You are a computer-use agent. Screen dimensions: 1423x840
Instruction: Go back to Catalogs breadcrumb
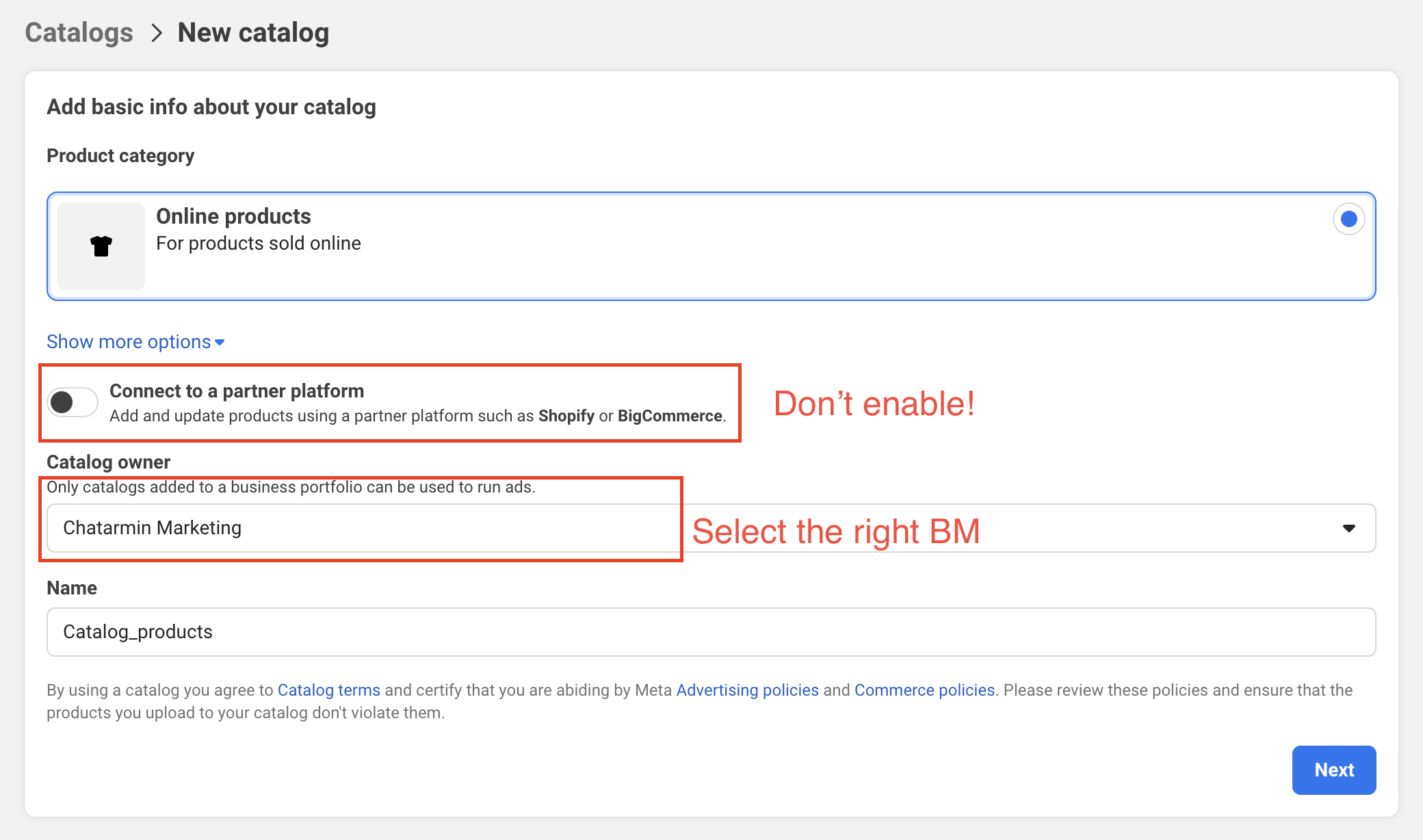79,33
